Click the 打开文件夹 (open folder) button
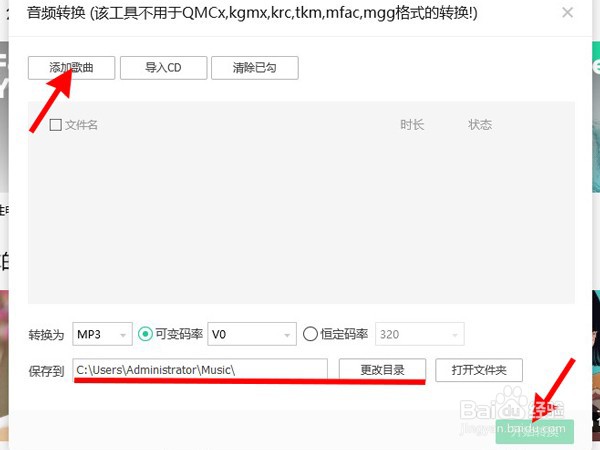 pos(479,370)
